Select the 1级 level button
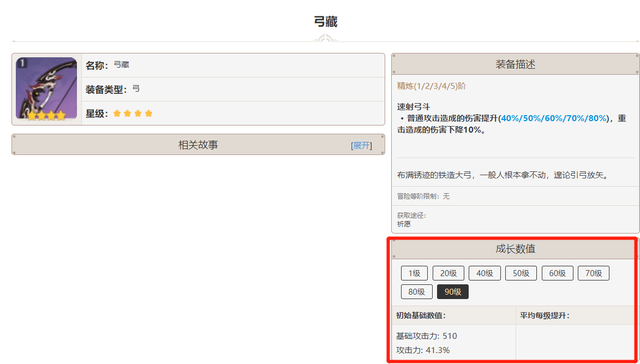This screenshot has width=640, height=364. (x=414, y=273)
